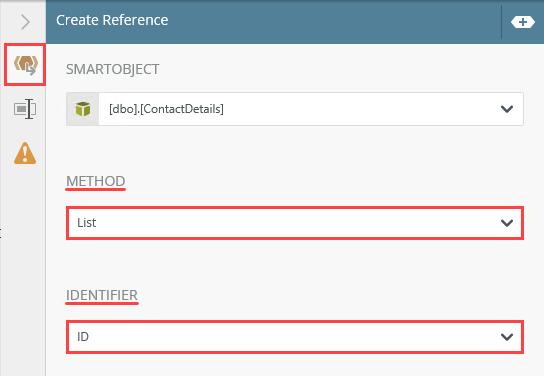Select the [dbo].[ContactDetails] SmartObject field
This screenshot has width=544, height=376.
(295, 109)
